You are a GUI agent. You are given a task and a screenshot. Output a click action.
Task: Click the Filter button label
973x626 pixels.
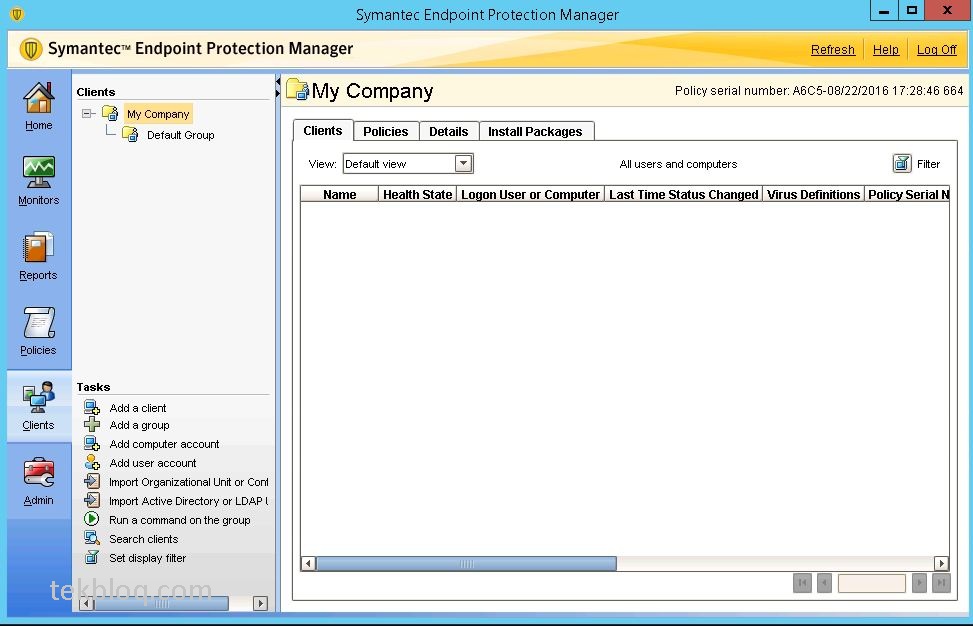click(928, 164)
